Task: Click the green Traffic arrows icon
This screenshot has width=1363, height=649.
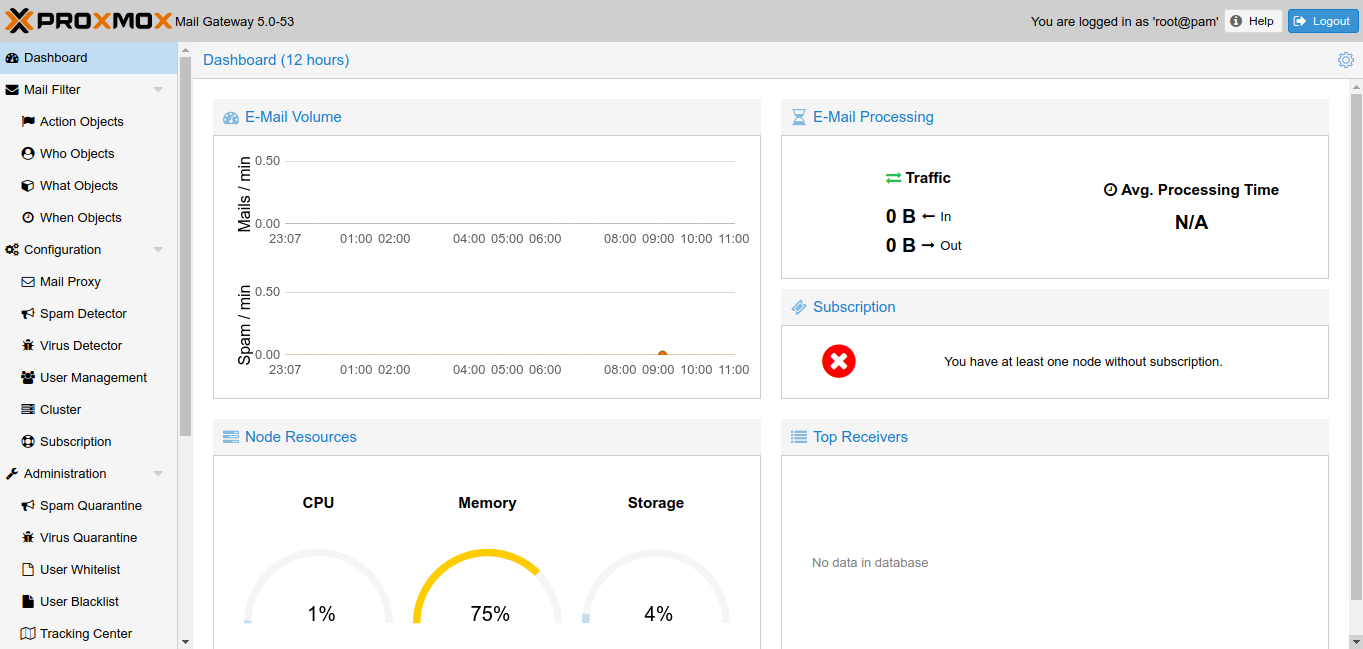Action: click(x=893, y=178)
